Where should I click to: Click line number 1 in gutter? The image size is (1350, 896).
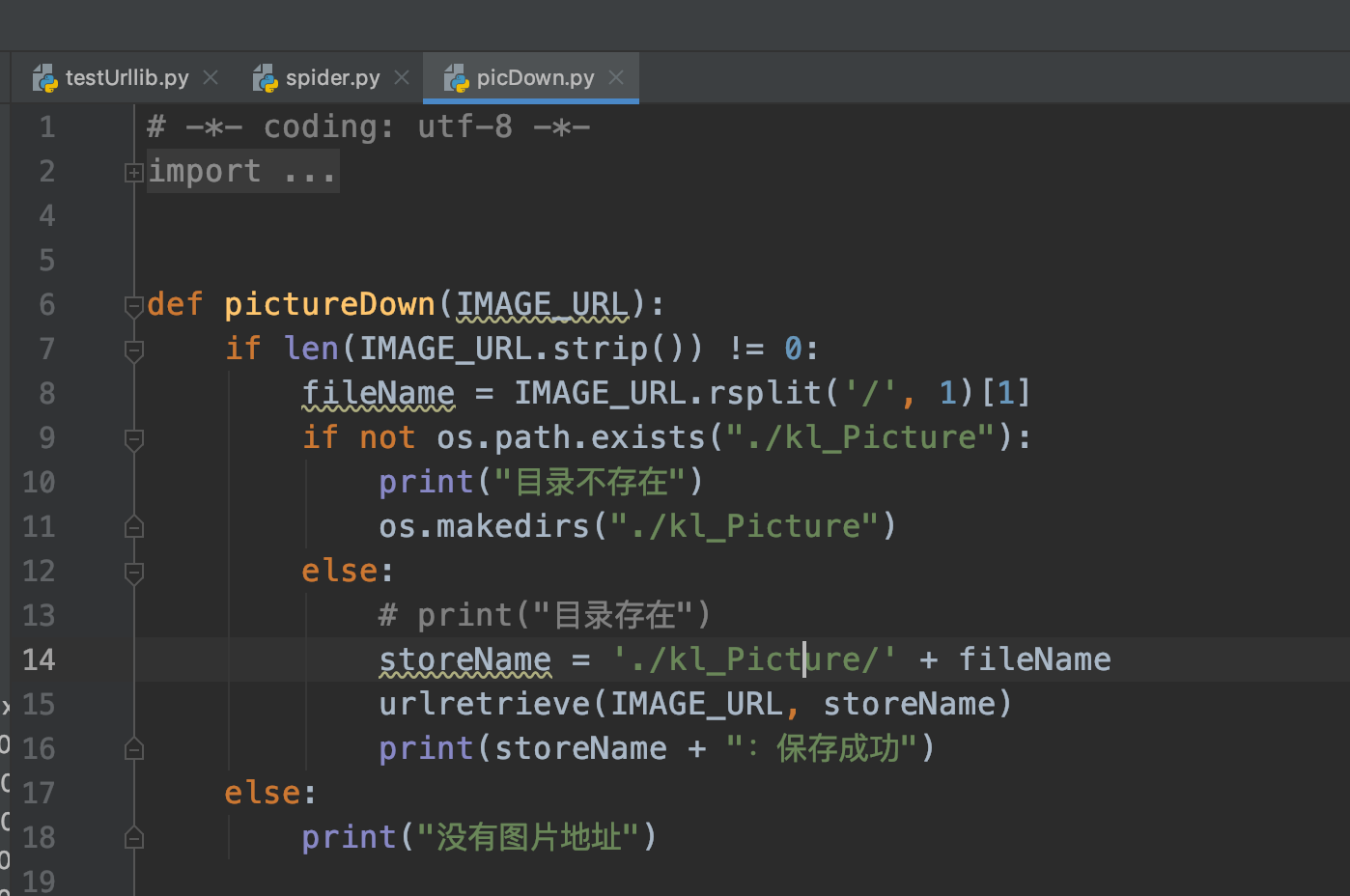(x=46, y=127)
